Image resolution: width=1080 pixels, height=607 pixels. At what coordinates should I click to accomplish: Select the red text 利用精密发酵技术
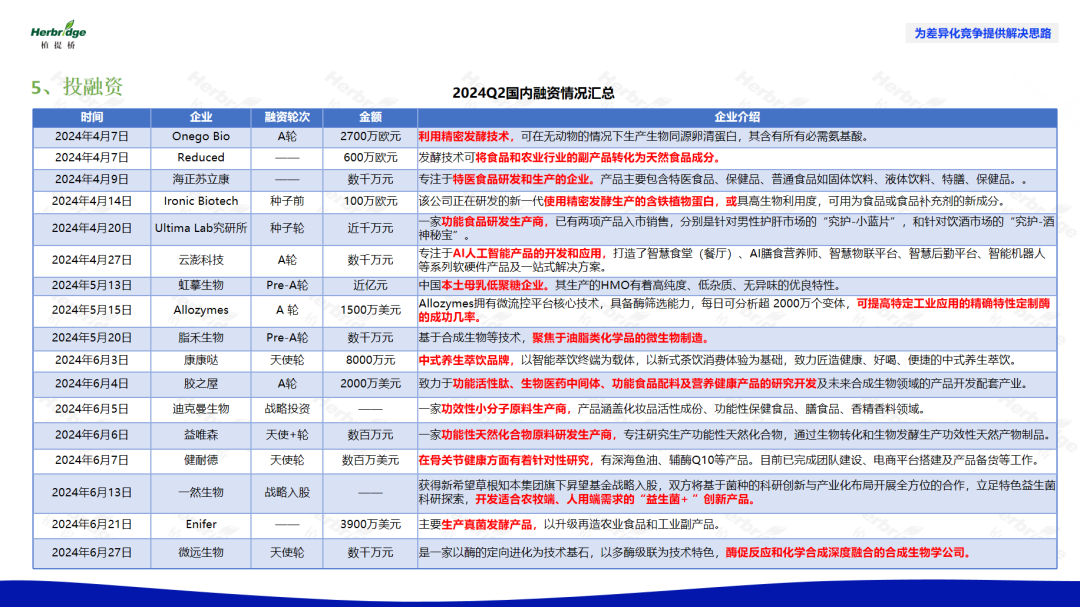[464, 136]
